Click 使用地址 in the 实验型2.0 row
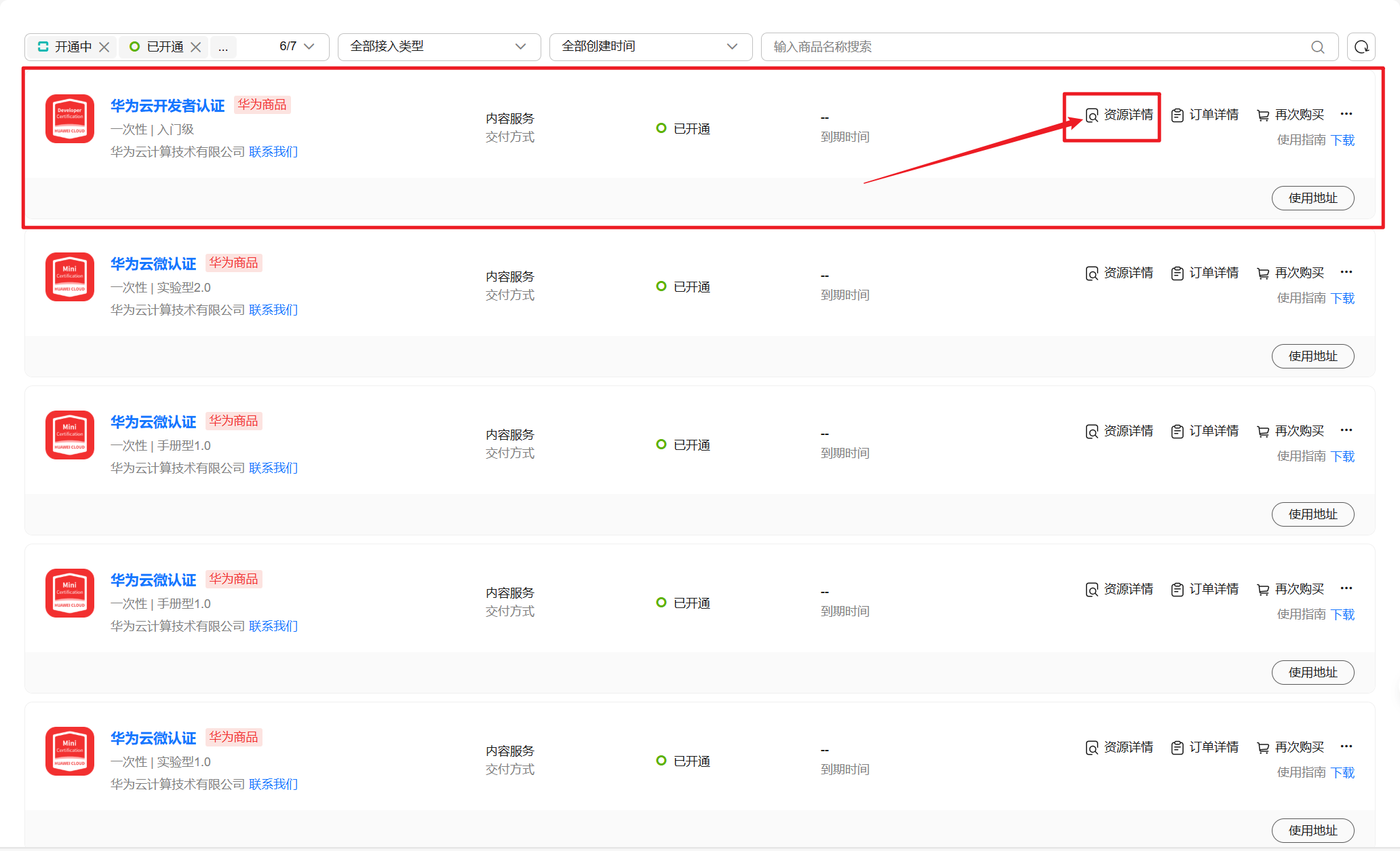 (1312, 356)
